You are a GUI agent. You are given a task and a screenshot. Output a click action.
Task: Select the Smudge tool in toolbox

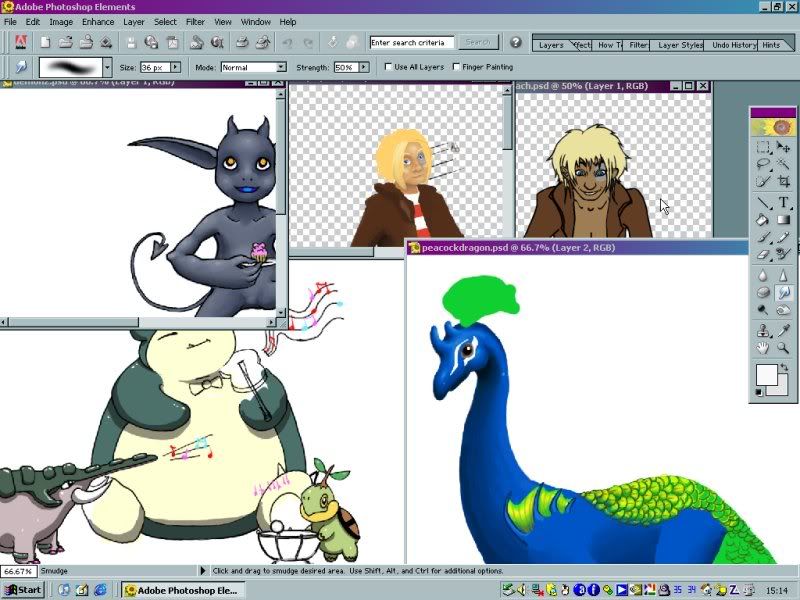point(783,292)
